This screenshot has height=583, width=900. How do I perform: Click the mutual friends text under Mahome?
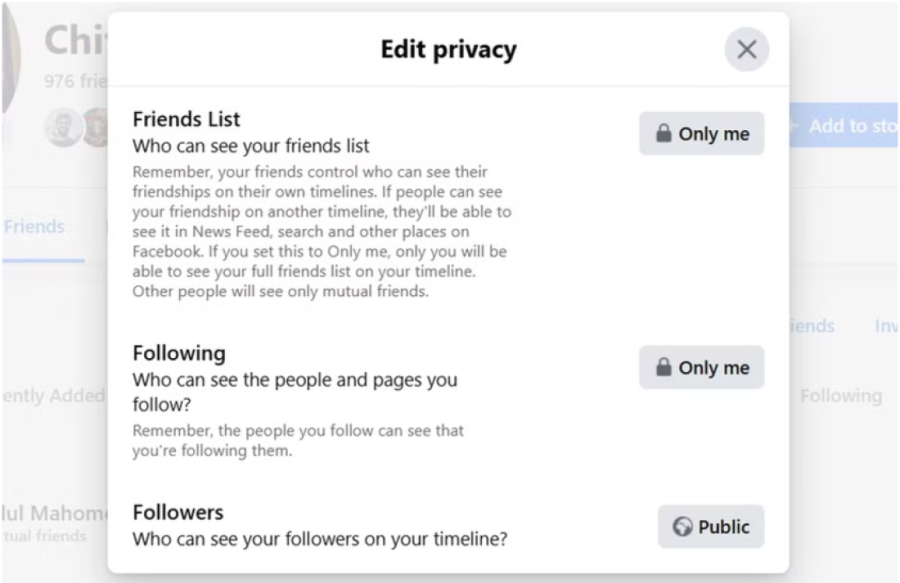tap(43, 537)
